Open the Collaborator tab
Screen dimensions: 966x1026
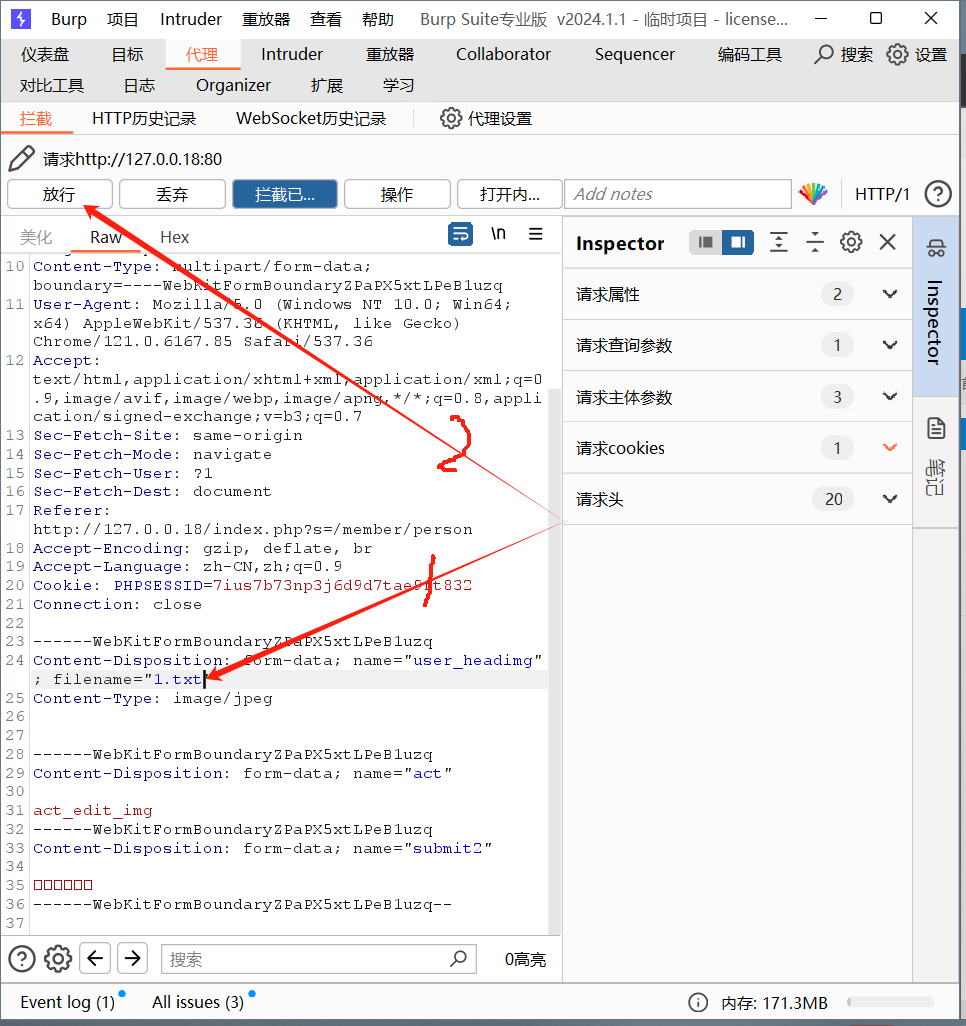tap(503, 54)
